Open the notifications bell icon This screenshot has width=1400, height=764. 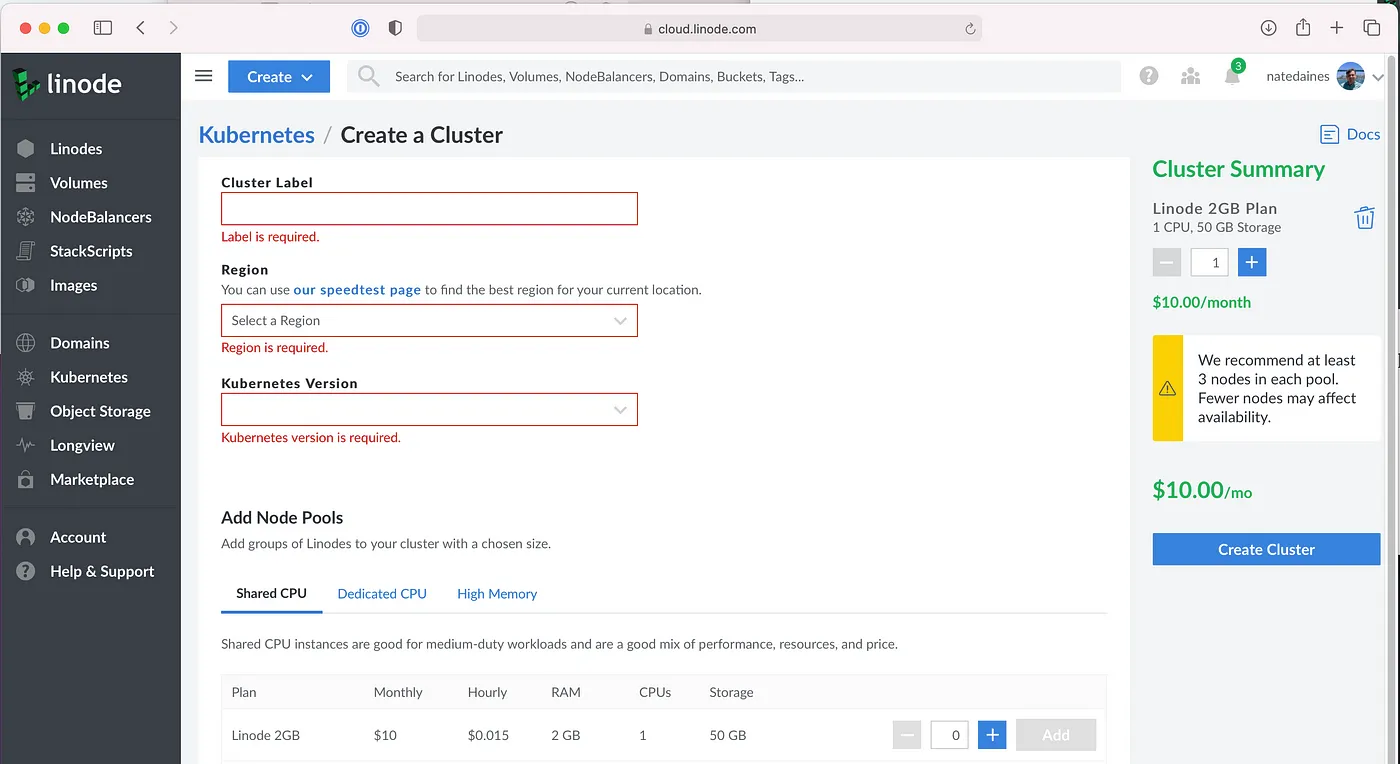[x=1232, y=76]
